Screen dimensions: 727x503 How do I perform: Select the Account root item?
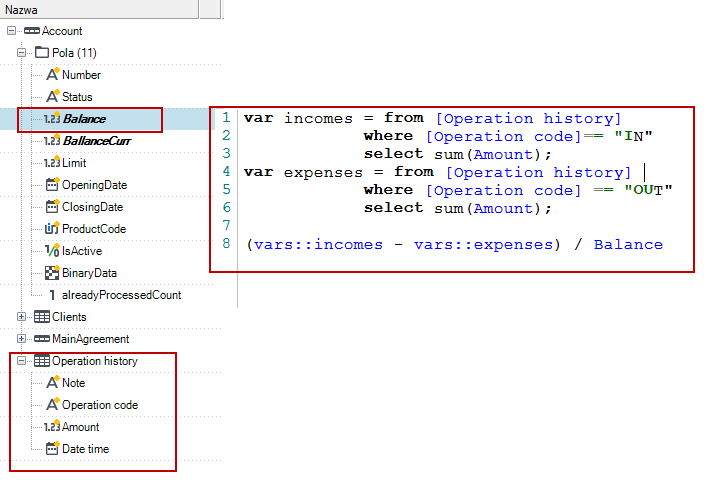pos(62,31)
